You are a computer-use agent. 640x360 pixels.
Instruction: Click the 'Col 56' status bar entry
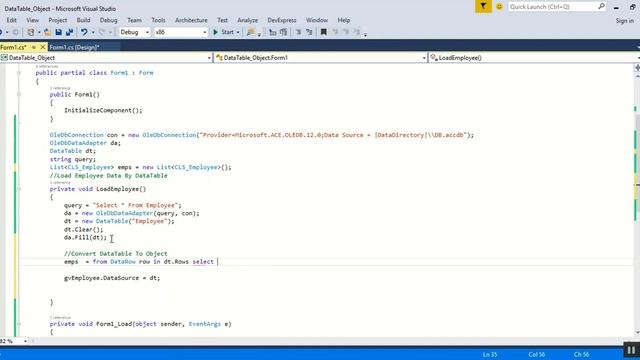point(536,354)
